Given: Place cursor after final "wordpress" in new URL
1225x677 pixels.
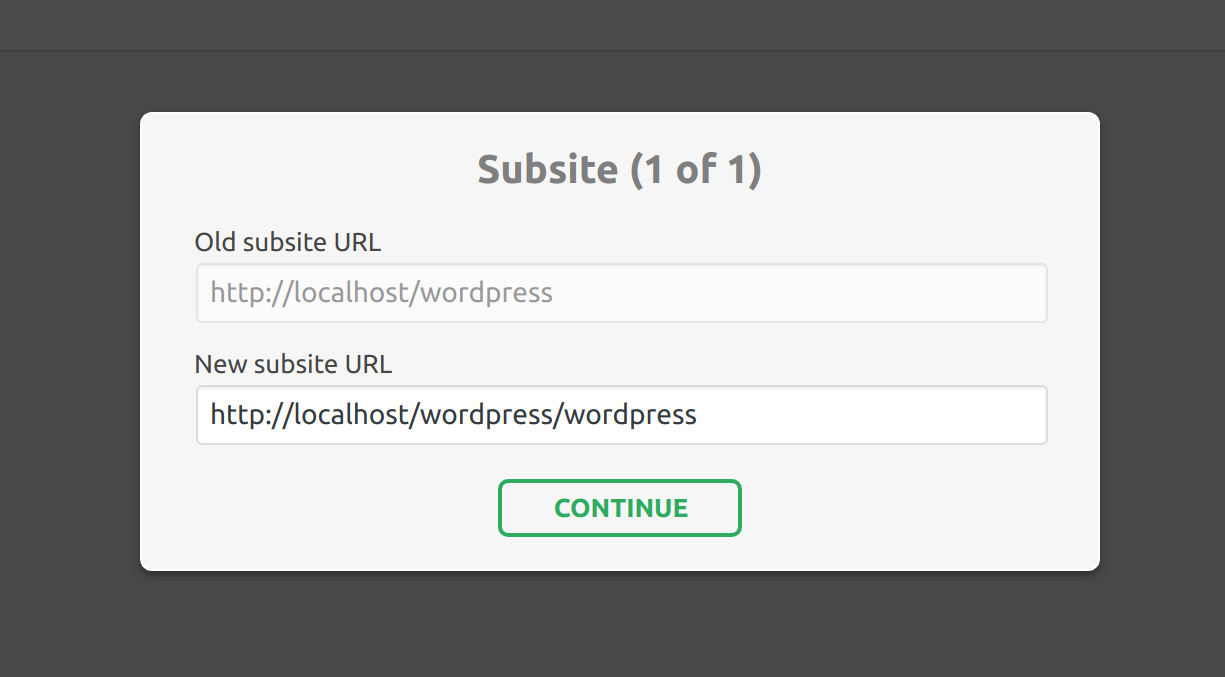Looking at the screenshot, I should tap(698, 415).
